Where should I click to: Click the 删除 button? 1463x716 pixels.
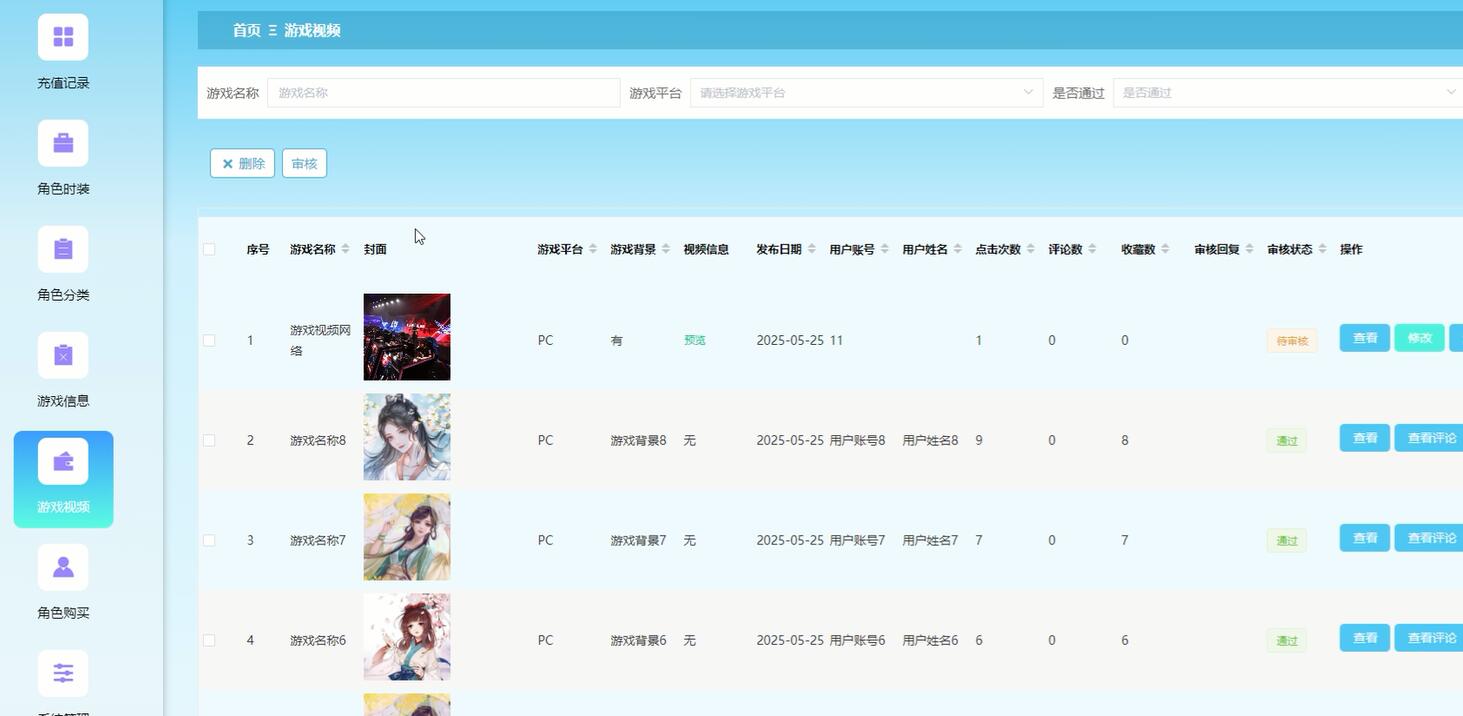coord(242,163)
